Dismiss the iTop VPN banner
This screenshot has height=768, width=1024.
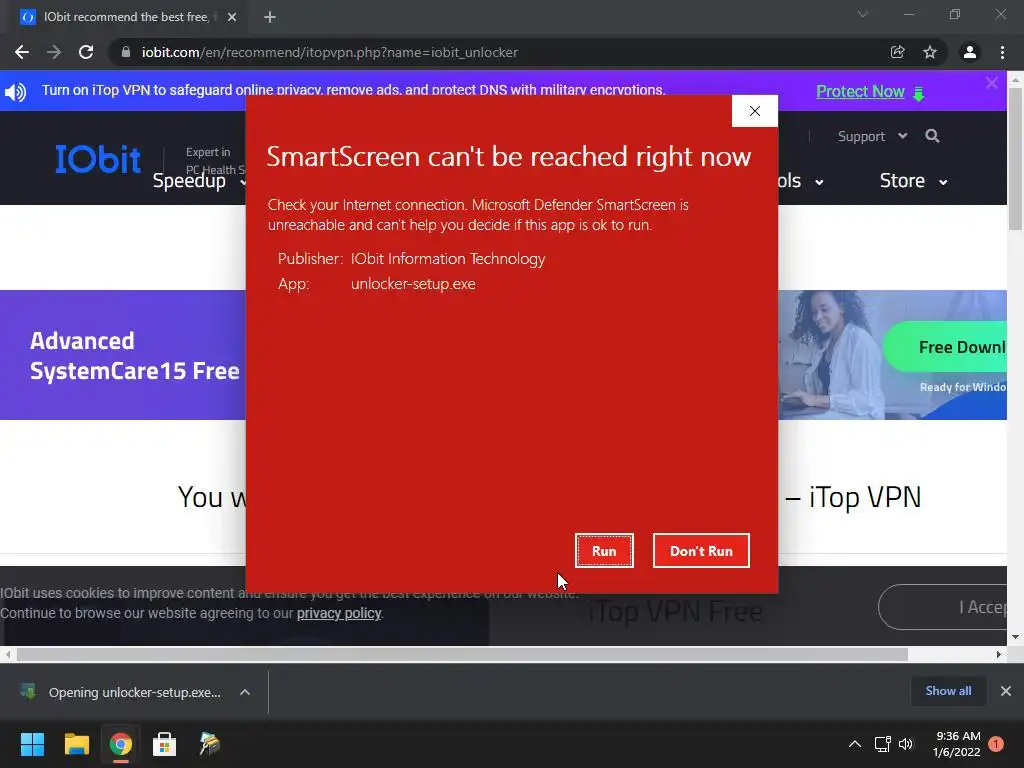tap(992, 83)
